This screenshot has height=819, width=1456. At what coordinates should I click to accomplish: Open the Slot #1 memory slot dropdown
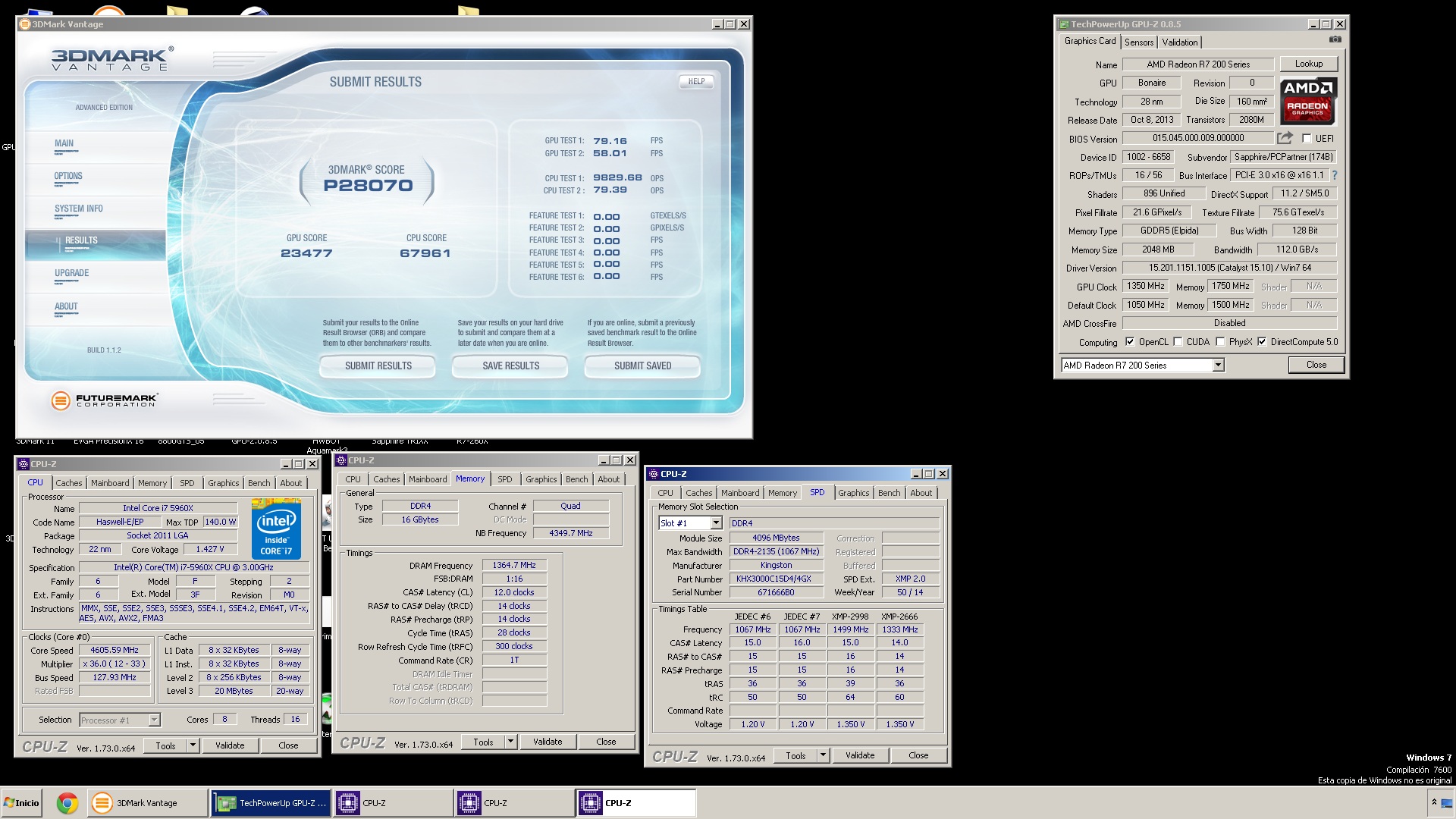tap(716, 523)
